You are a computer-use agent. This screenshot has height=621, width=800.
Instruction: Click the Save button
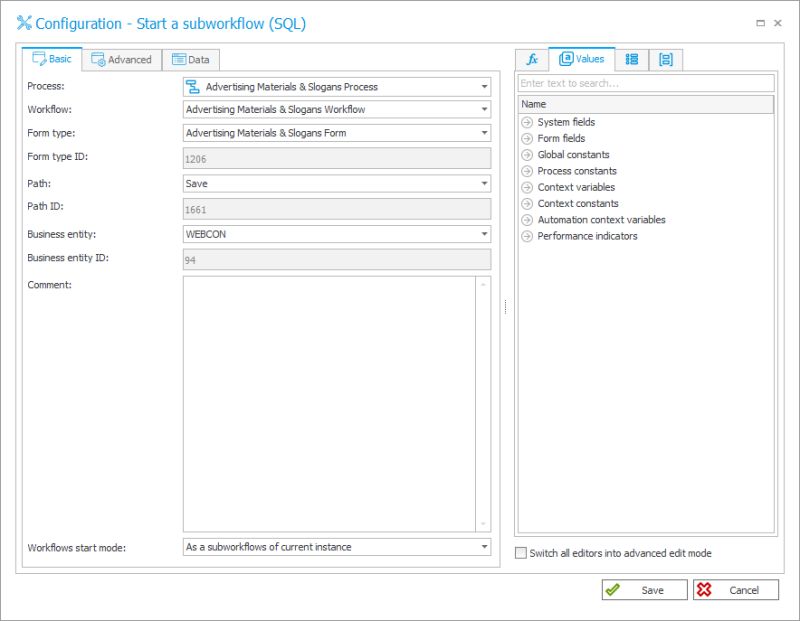645,589
